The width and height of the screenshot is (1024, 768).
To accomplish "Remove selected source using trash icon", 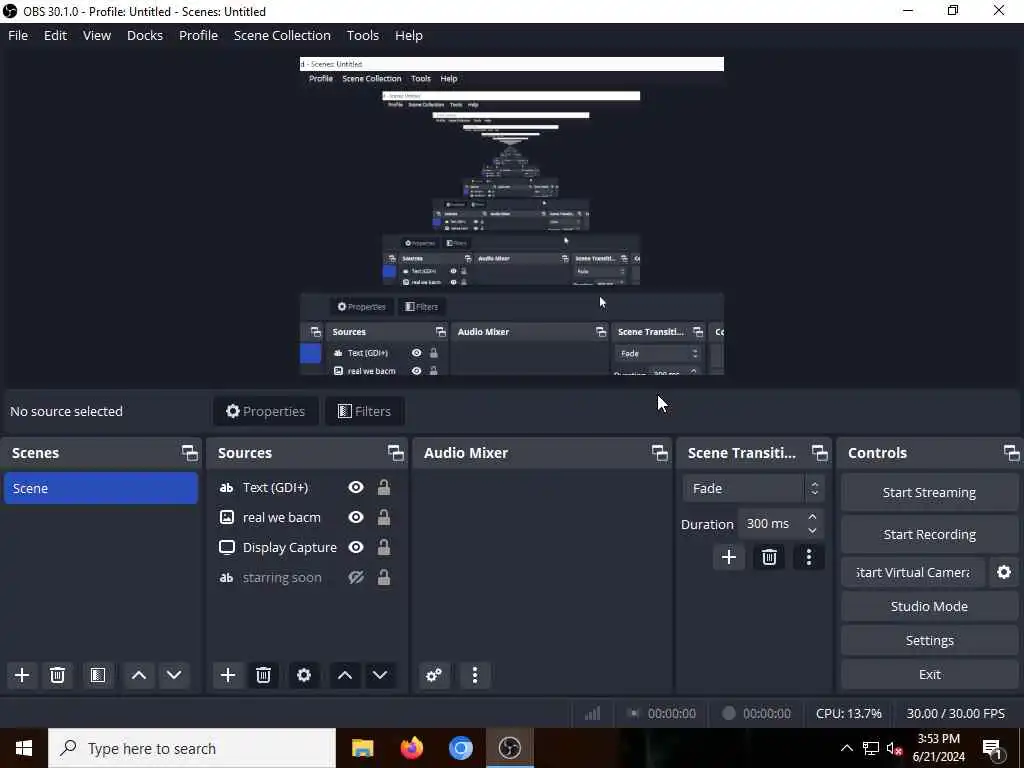I will point(263,675).
